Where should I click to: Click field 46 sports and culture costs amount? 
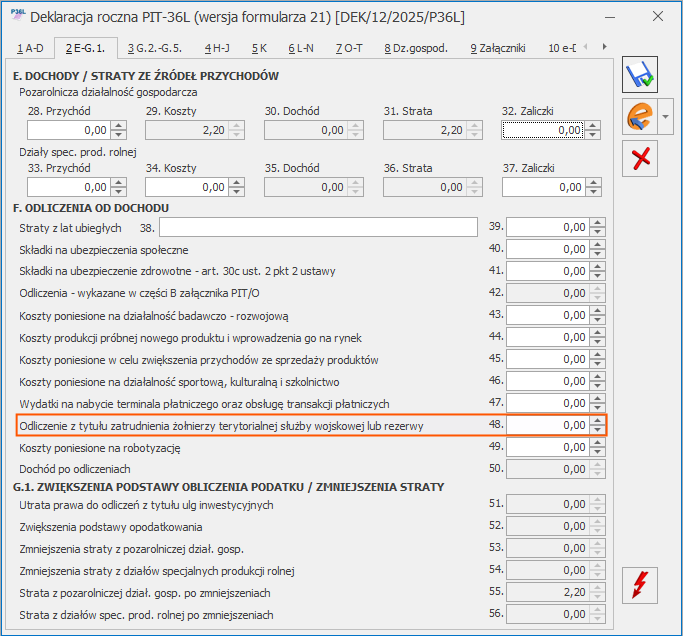pos(548,381)
